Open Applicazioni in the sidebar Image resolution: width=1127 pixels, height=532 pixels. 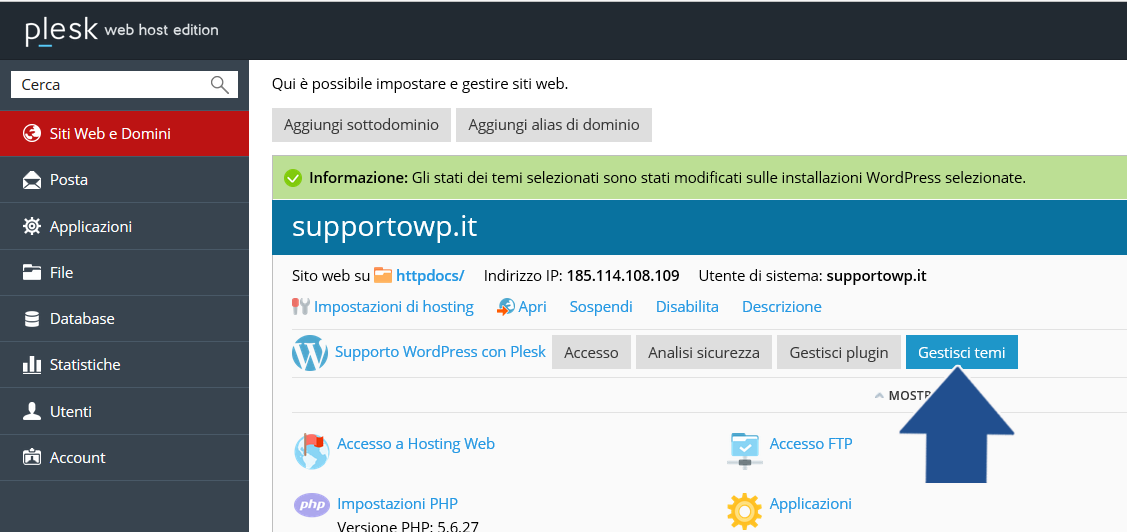pyautogui.click(x=124, y=226)
